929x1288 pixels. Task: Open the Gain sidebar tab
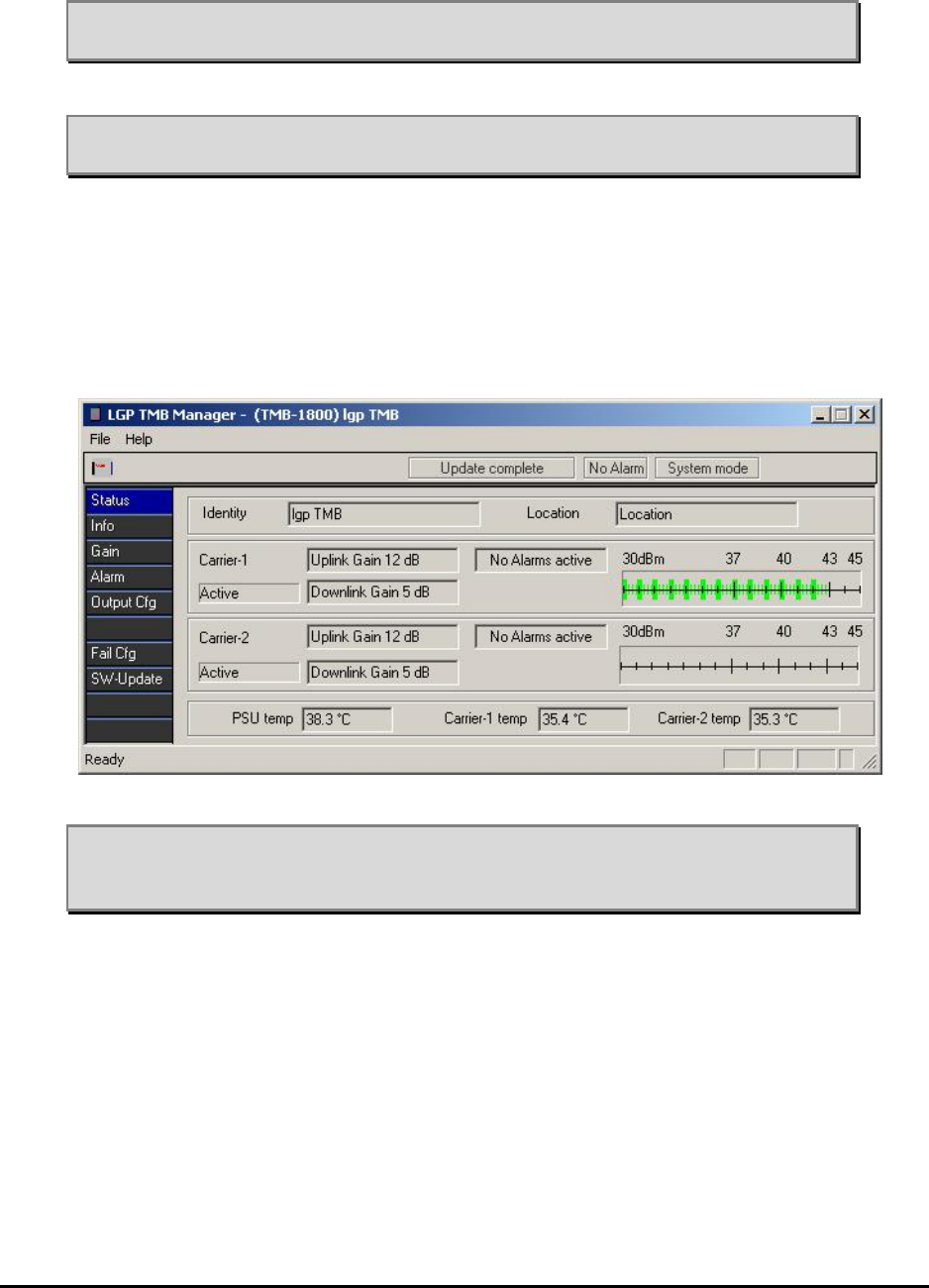(x=130, y=552)
